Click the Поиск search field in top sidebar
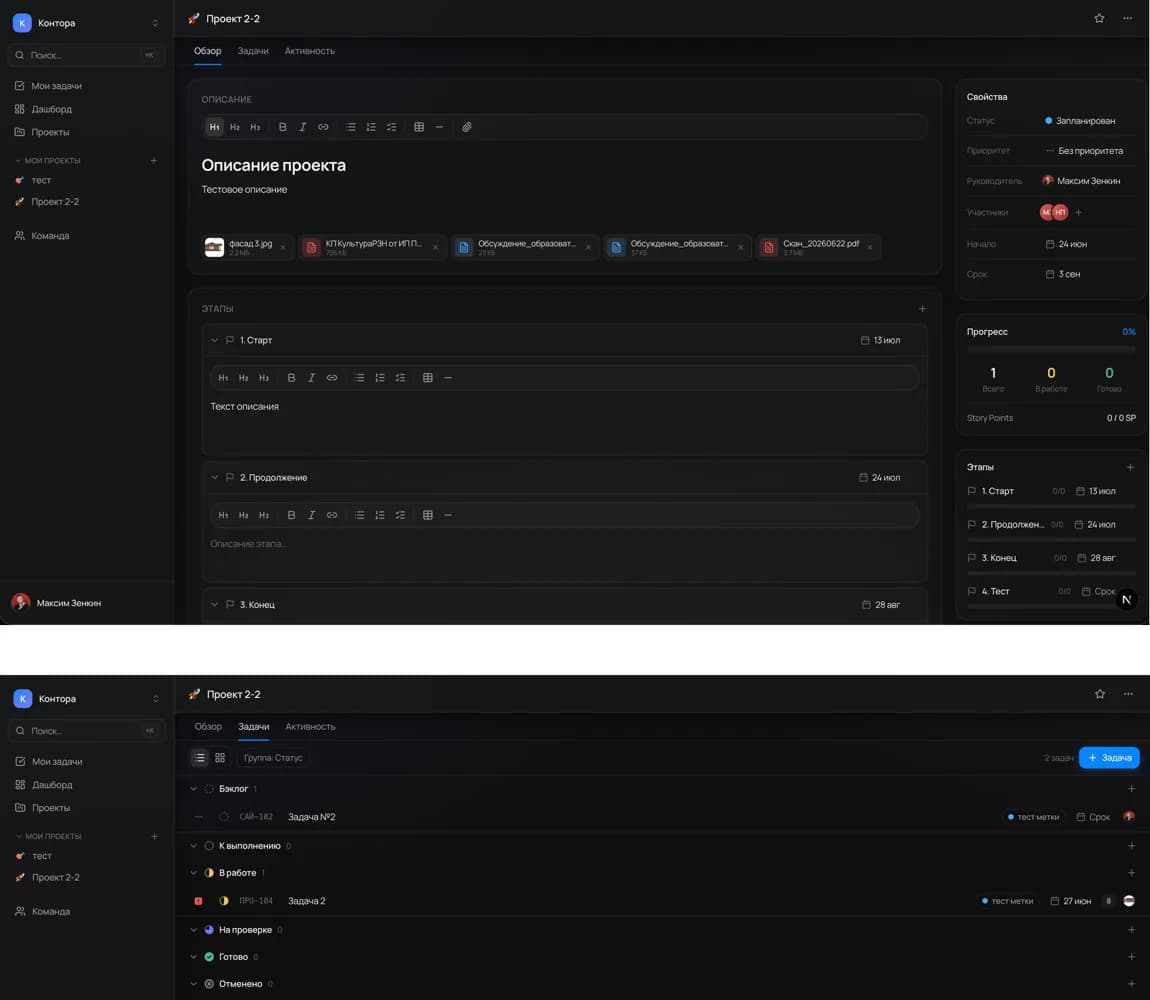 pyautogui.click(x=86, y=55)
